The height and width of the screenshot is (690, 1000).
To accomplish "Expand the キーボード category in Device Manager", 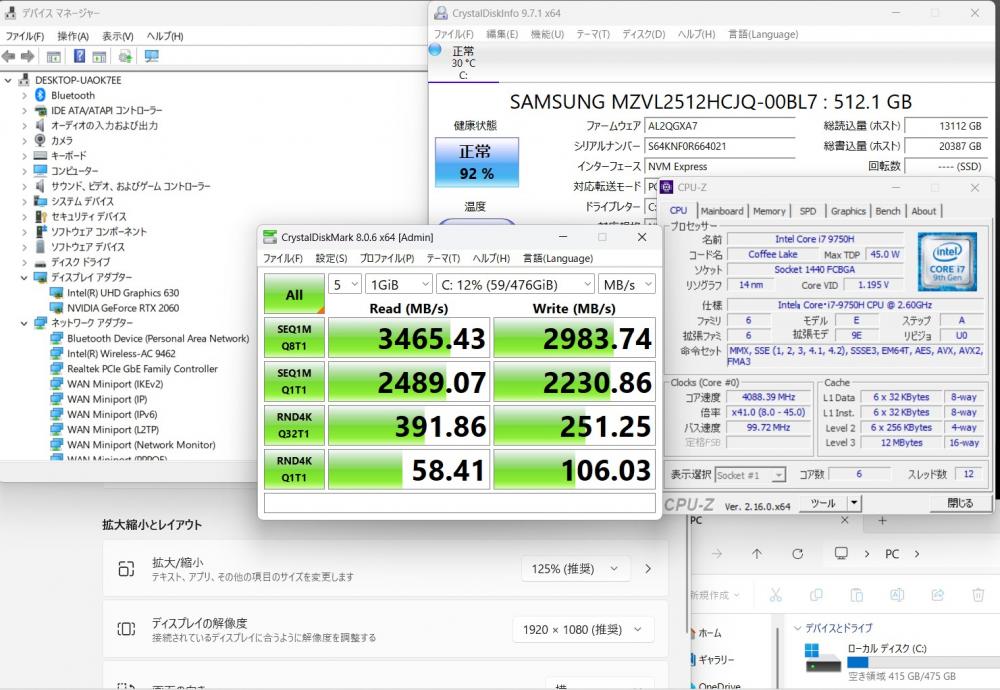I will pyautogui.click(x=24, y=156).
